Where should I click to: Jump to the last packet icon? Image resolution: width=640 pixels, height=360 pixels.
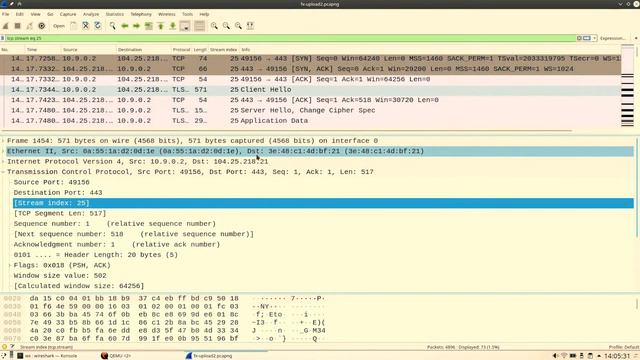[x=173, y=26]
